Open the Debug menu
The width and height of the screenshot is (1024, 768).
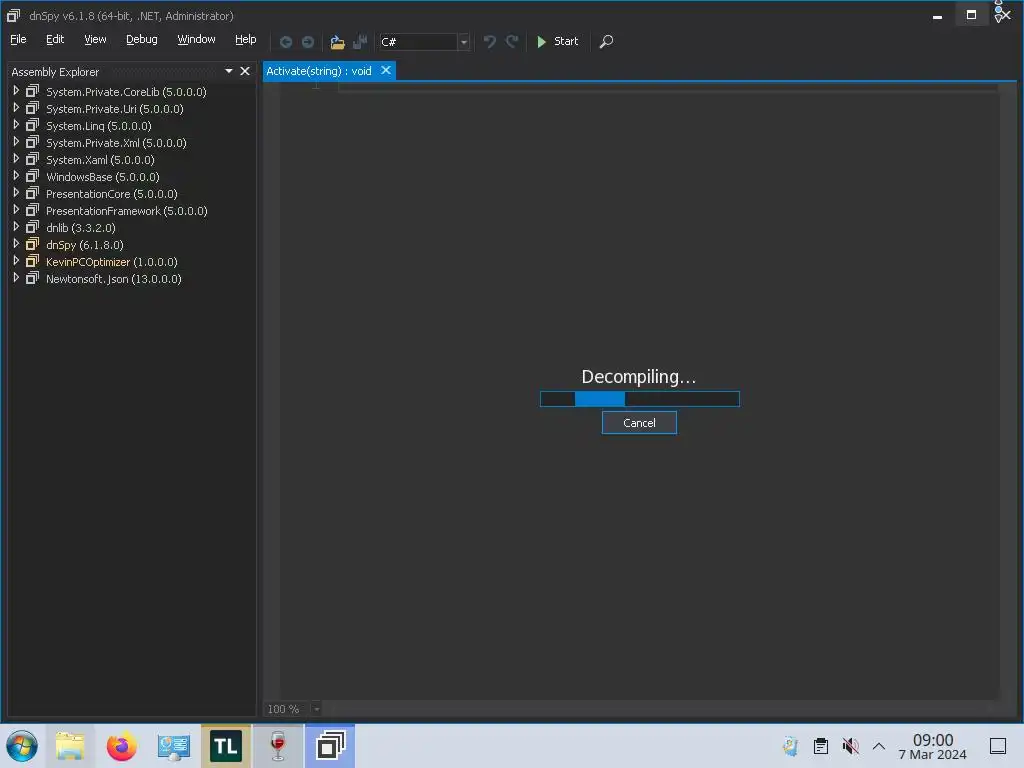[x=142, y=39]
